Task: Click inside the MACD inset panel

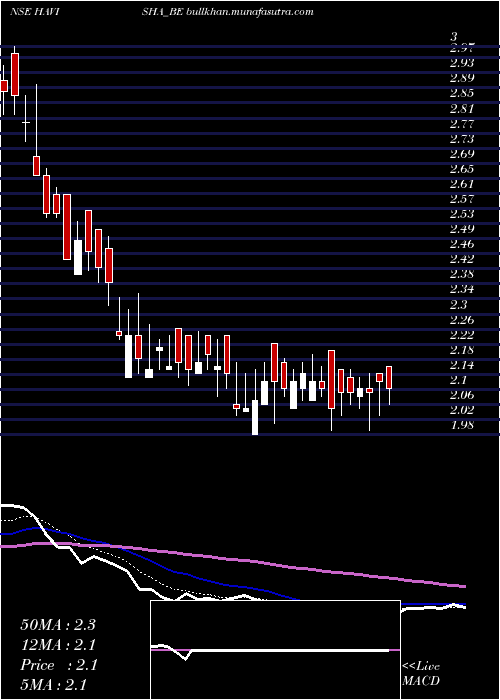Action: (275, 650)
